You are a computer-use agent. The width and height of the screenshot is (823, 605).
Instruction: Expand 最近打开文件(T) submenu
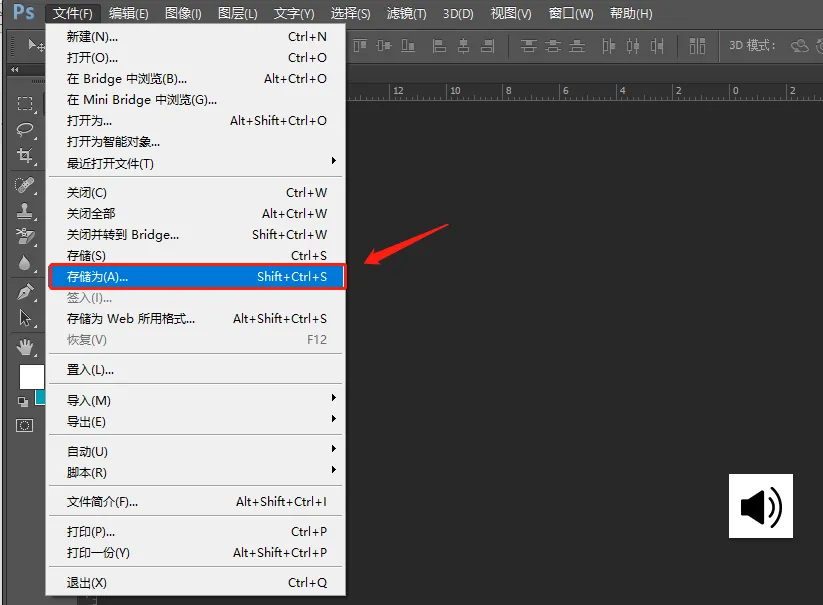click(x=196, y=163)
